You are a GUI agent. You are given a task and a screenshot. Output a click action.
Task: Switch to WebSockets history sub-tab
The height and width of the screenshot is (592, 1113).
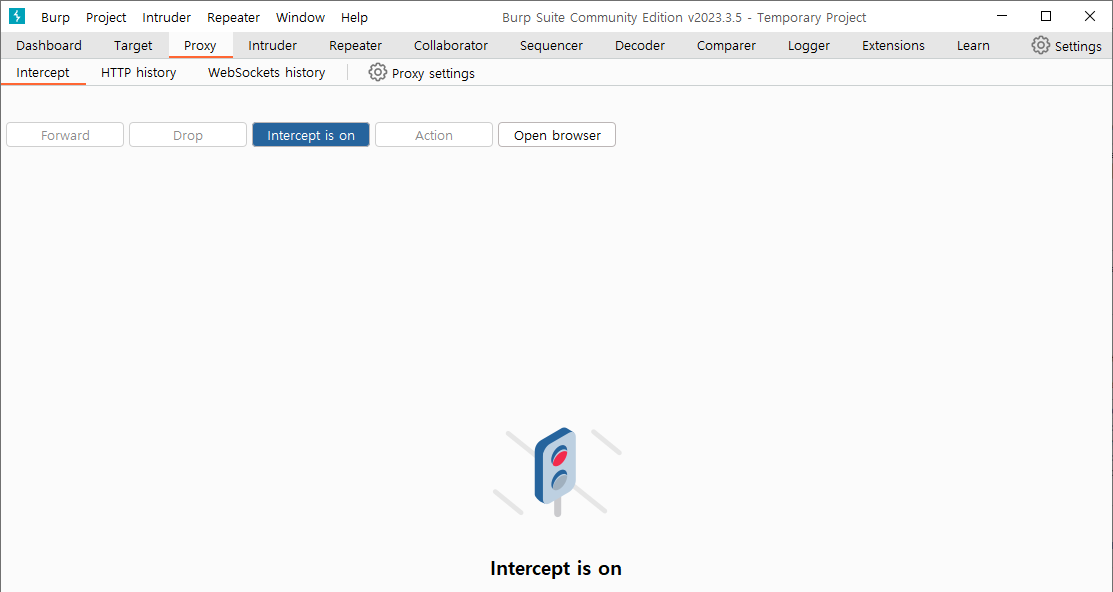click(267, 72)
